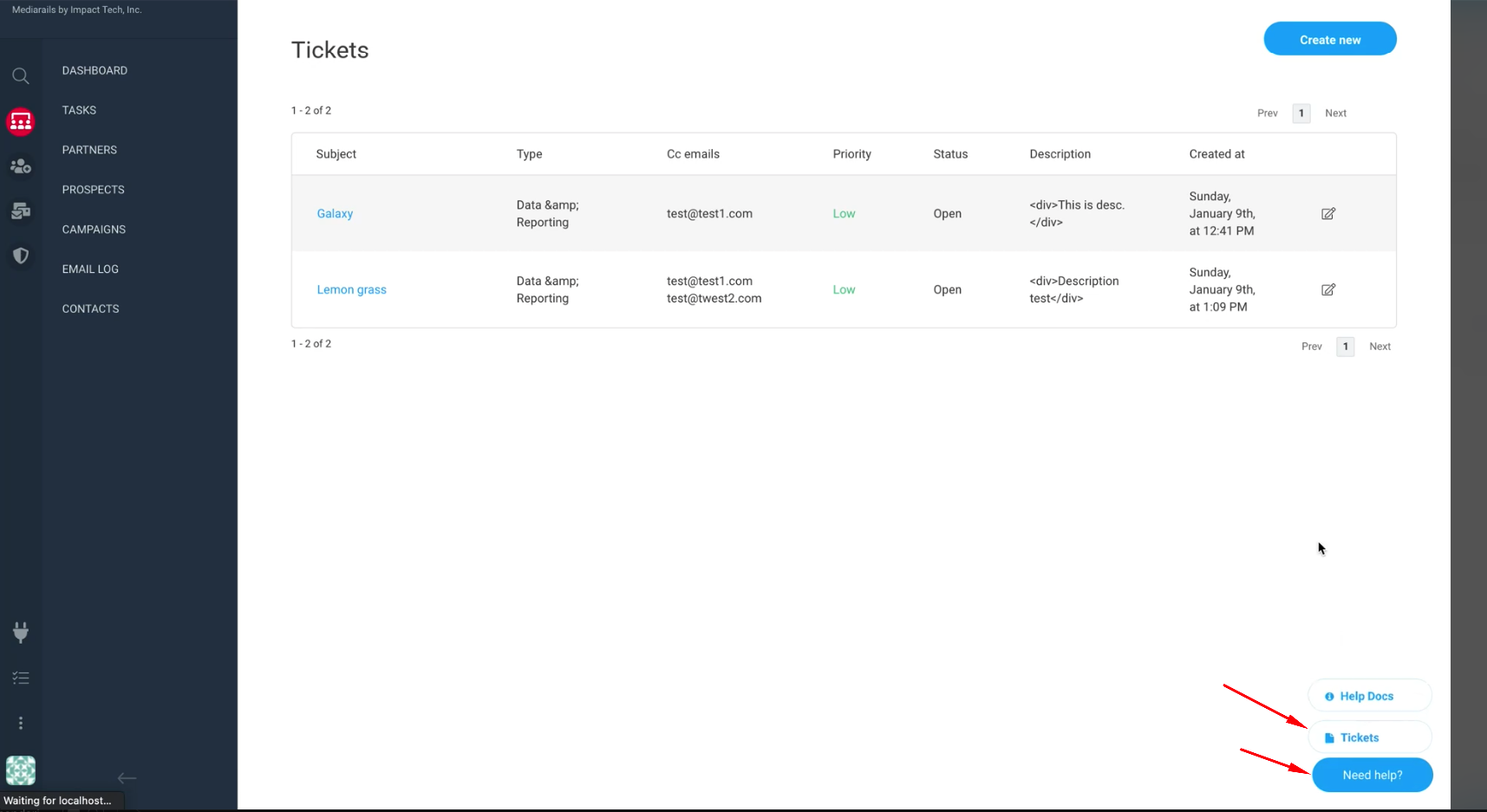Viewport: 1487px width, 812px height.
Task: Open the three-dot more options icon
Action: pyautogui.click(x=21, y=723)
